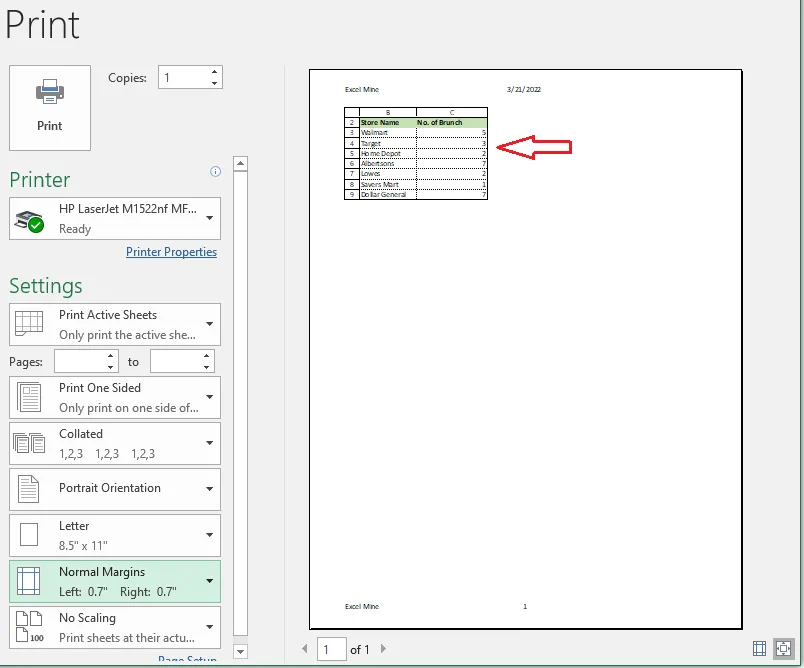Increment the starting page number
The width and height of the screenshot is (804, 668).
[110, 356]
